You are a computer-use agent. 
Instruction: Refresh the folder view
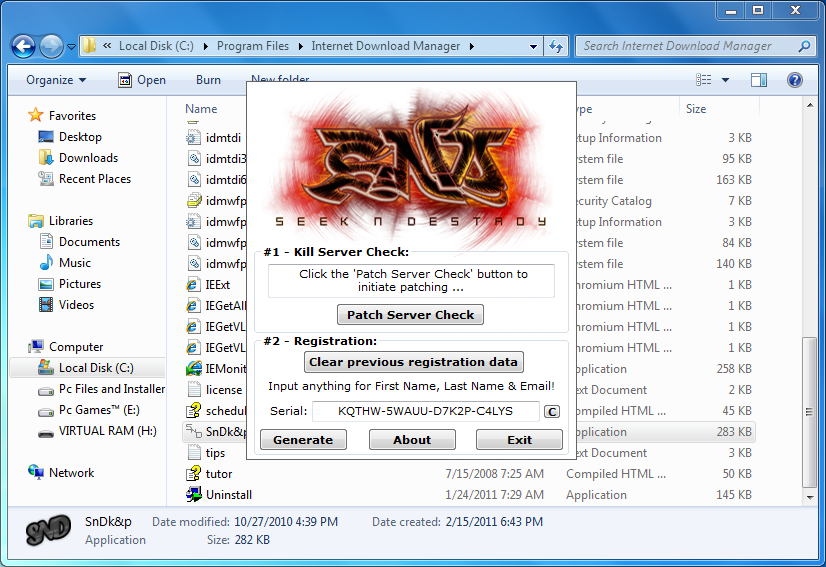click(x=556, y=46)
